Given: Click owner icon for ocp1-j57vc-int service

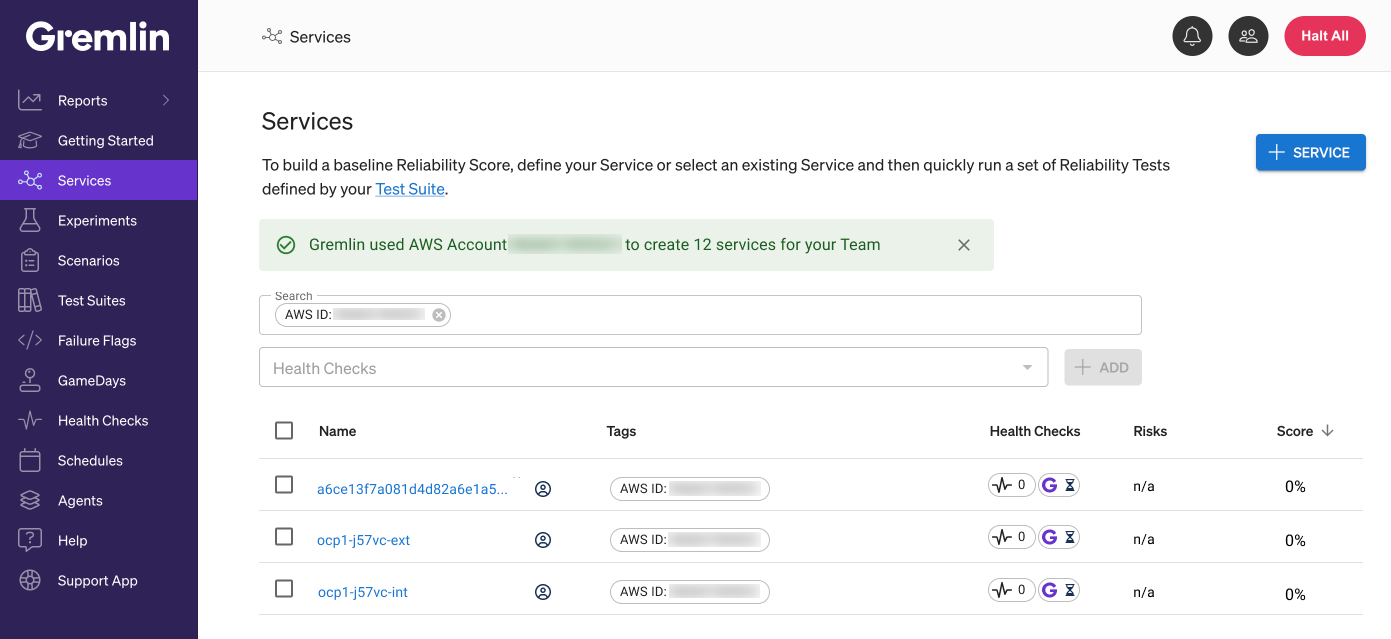Looking at the screenshot, I should (x=543, y=592).
